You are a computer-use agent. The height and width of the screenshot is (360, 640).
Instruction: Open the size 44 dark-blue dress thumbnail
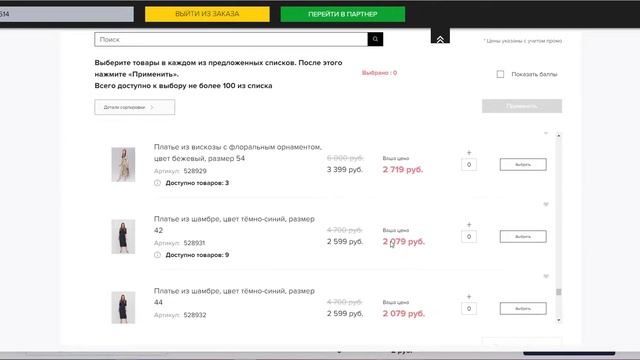click(x=123, y=308)
